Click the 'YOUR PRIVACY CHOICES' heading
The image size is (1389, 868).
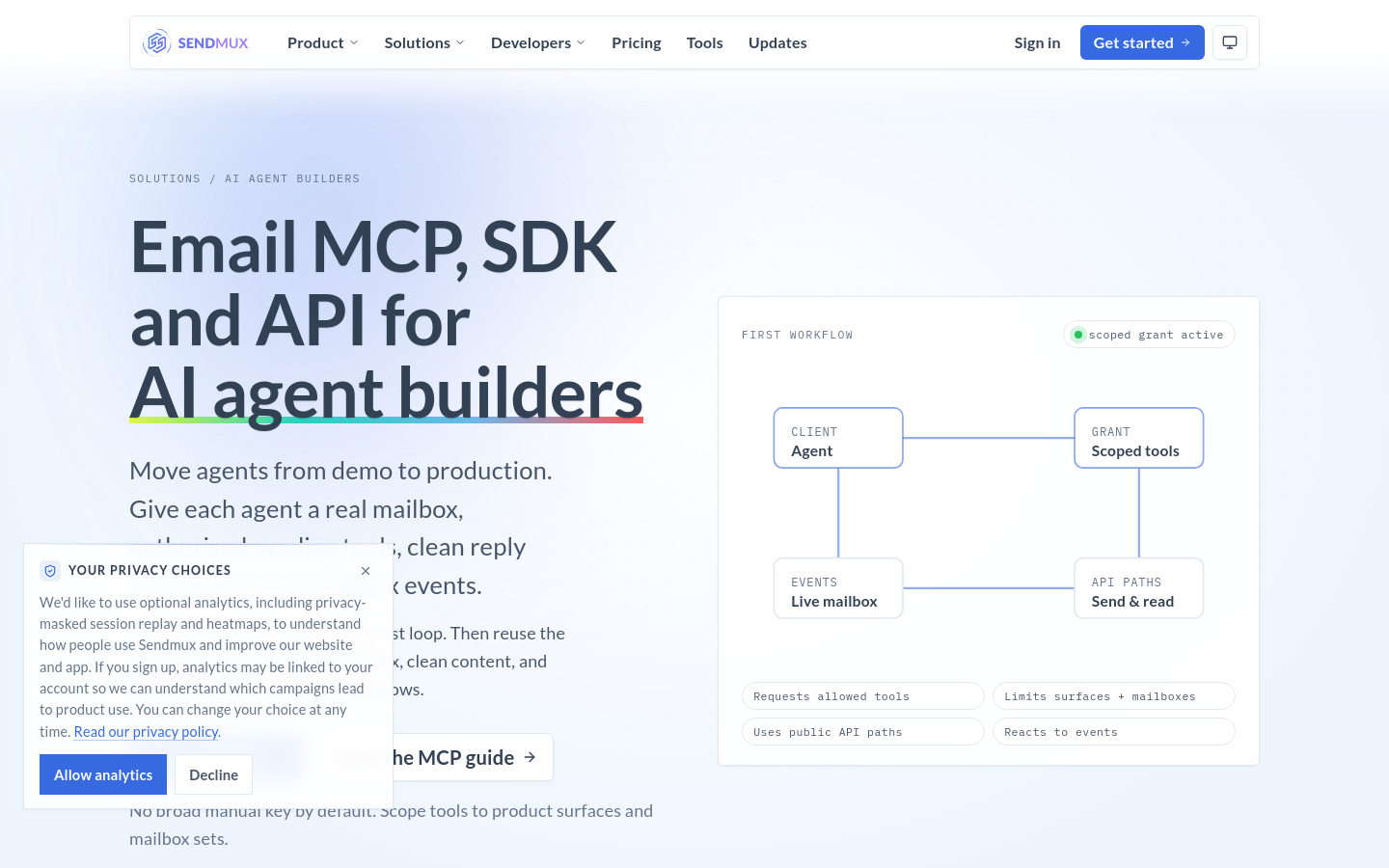tap(150, 571)
